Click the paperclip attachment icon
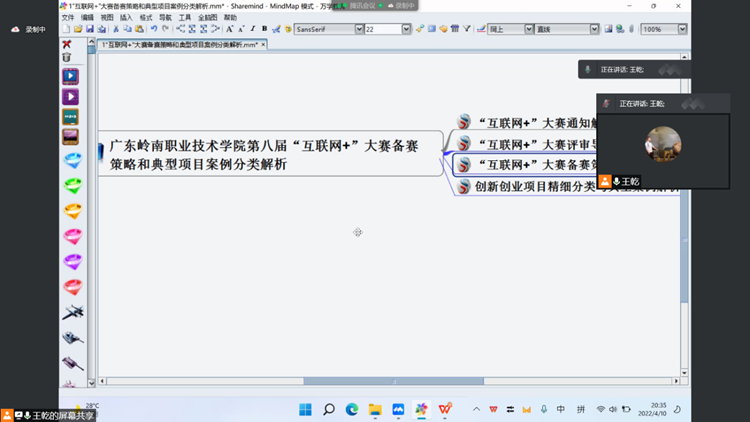The height and width of the screenshot is (422, 750). (631, 29)
